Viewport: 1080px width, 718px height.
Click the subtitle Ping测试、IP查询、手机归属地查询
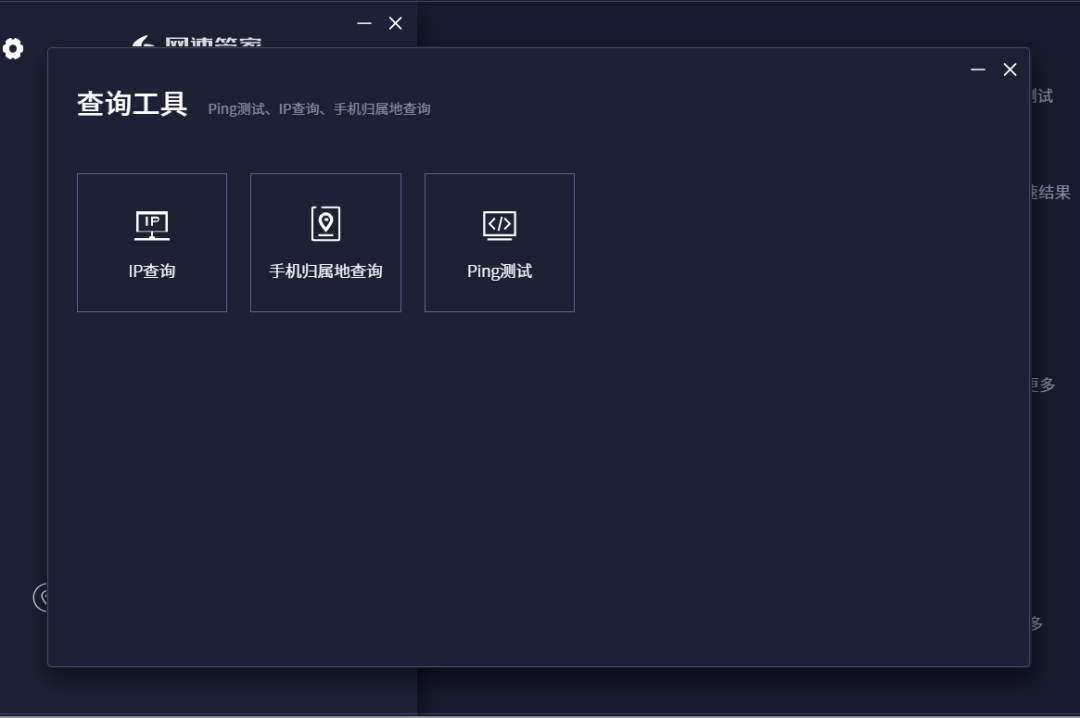coord(320,109)
